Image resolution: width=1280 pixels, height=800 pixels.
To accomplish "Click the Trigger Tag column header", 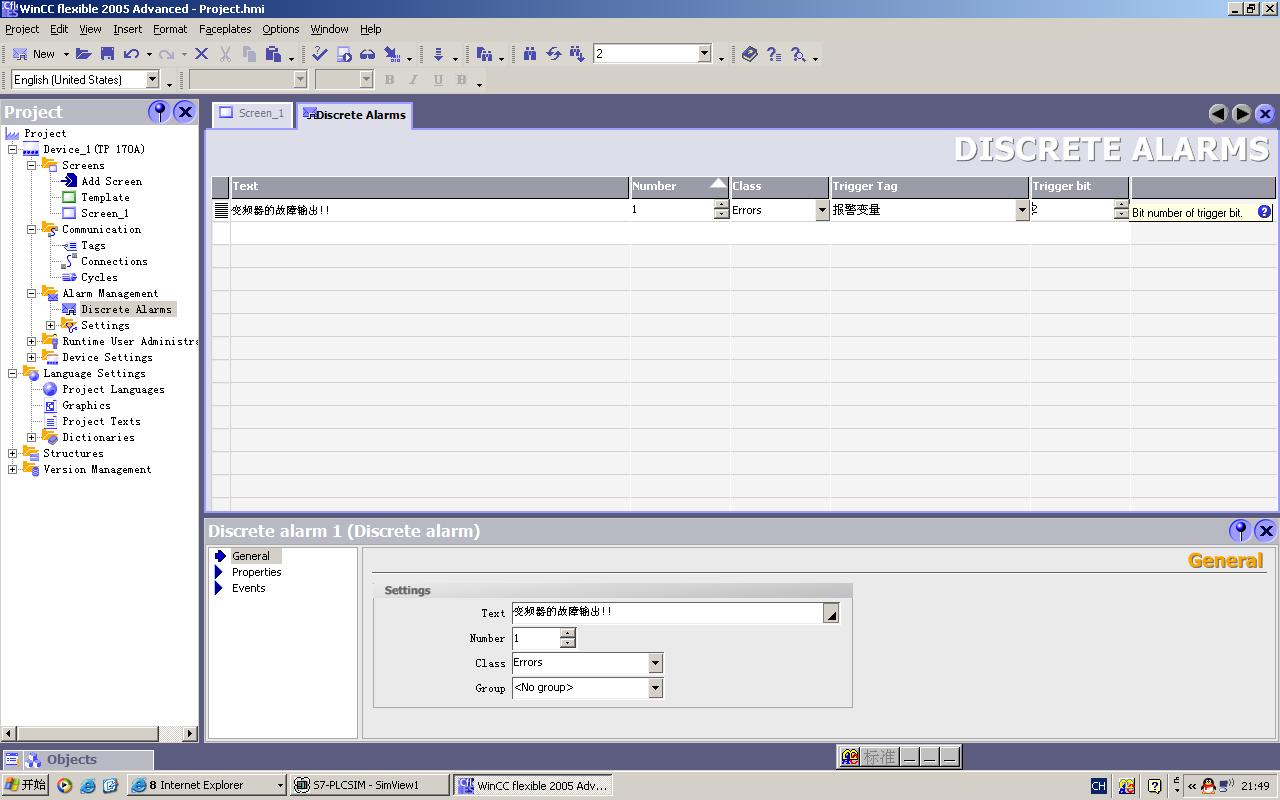I will pyautogui.click(x=930, y=187).
